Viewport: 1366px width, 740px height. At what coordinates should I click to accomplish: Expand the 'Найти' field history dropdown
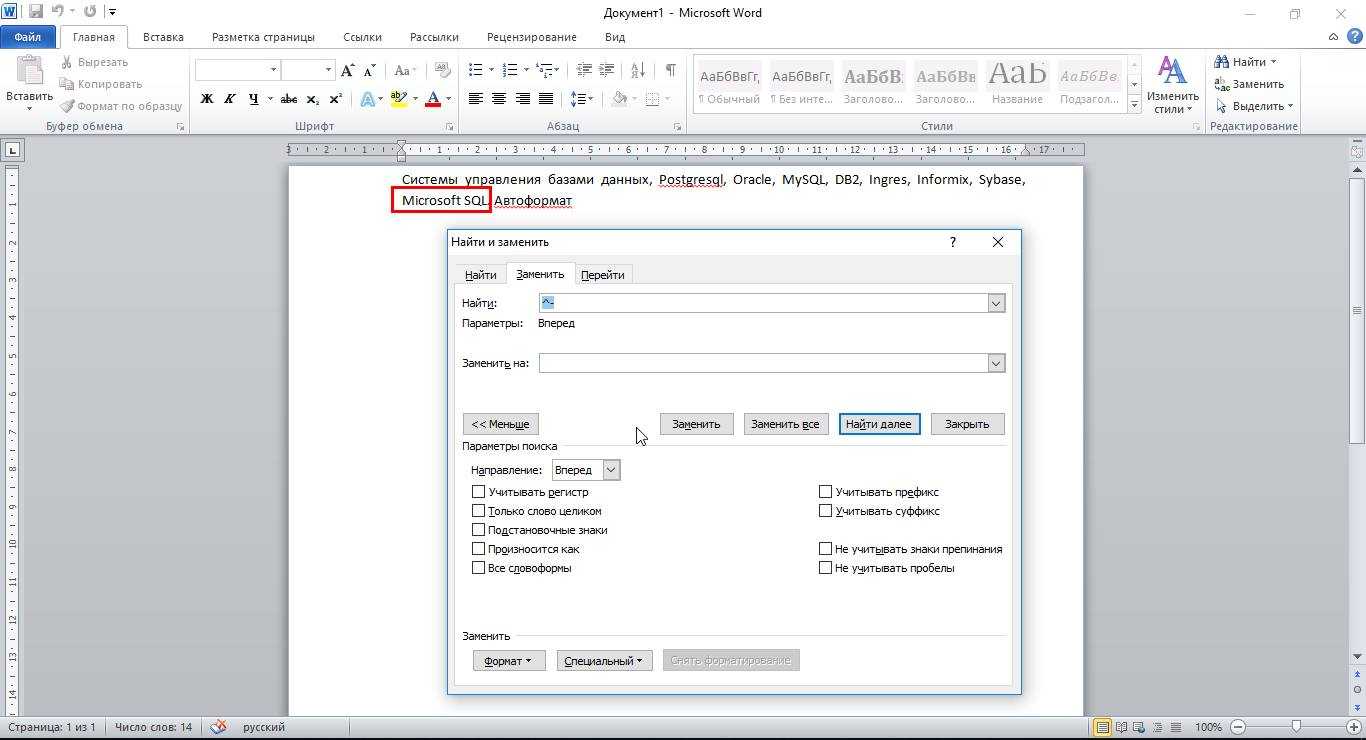pos(995,303)
